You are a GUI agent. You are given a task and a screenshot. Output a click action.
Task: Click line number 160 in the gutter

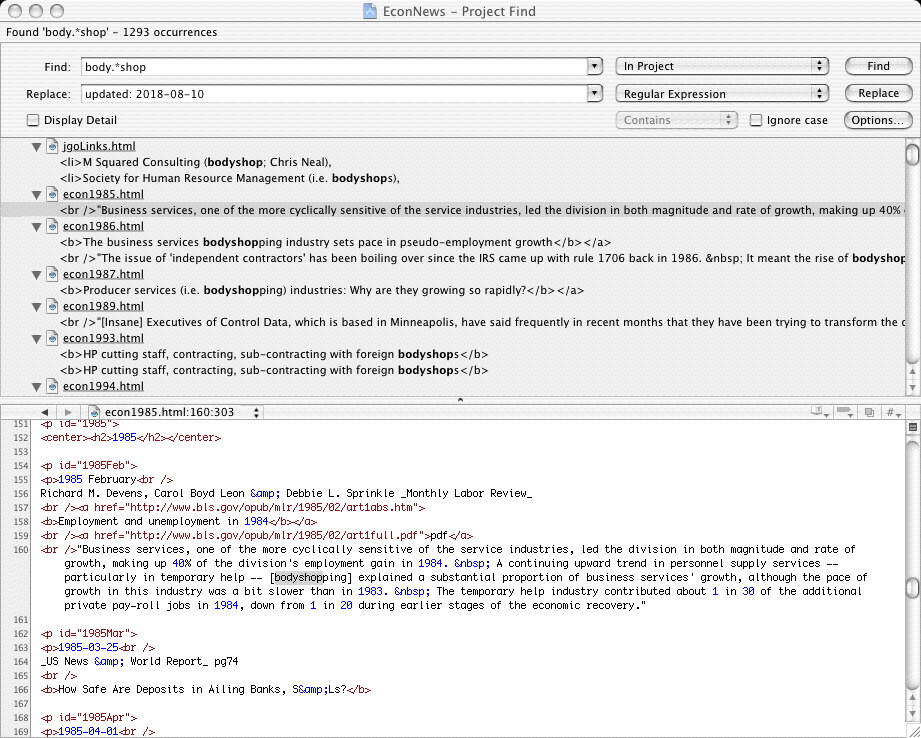(21, 550)
